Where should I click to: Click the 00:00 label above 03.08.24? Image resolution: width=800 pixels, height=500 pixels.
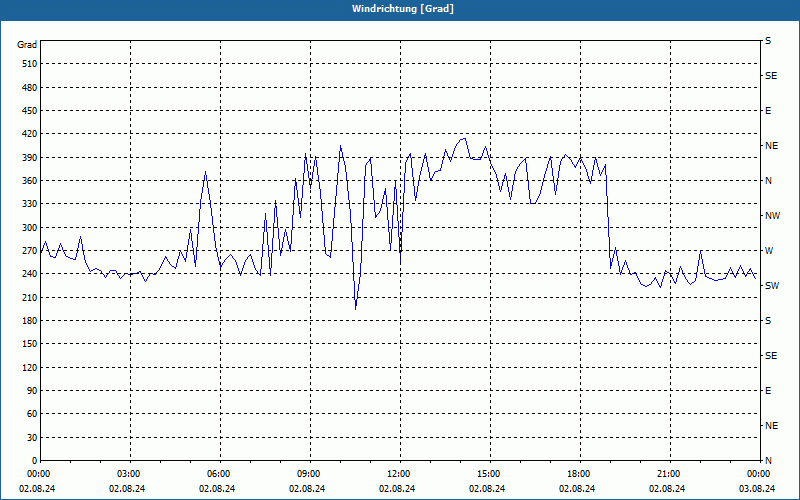758,474
